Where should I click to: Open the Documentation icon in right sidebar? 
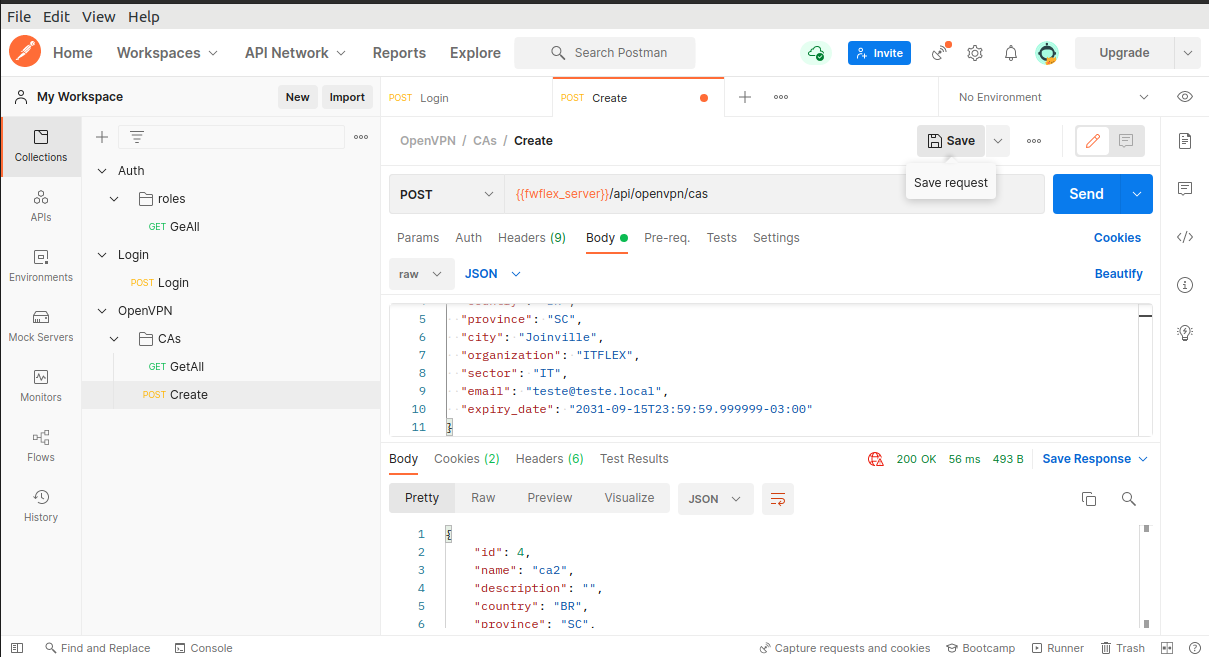click(1185, 141)
